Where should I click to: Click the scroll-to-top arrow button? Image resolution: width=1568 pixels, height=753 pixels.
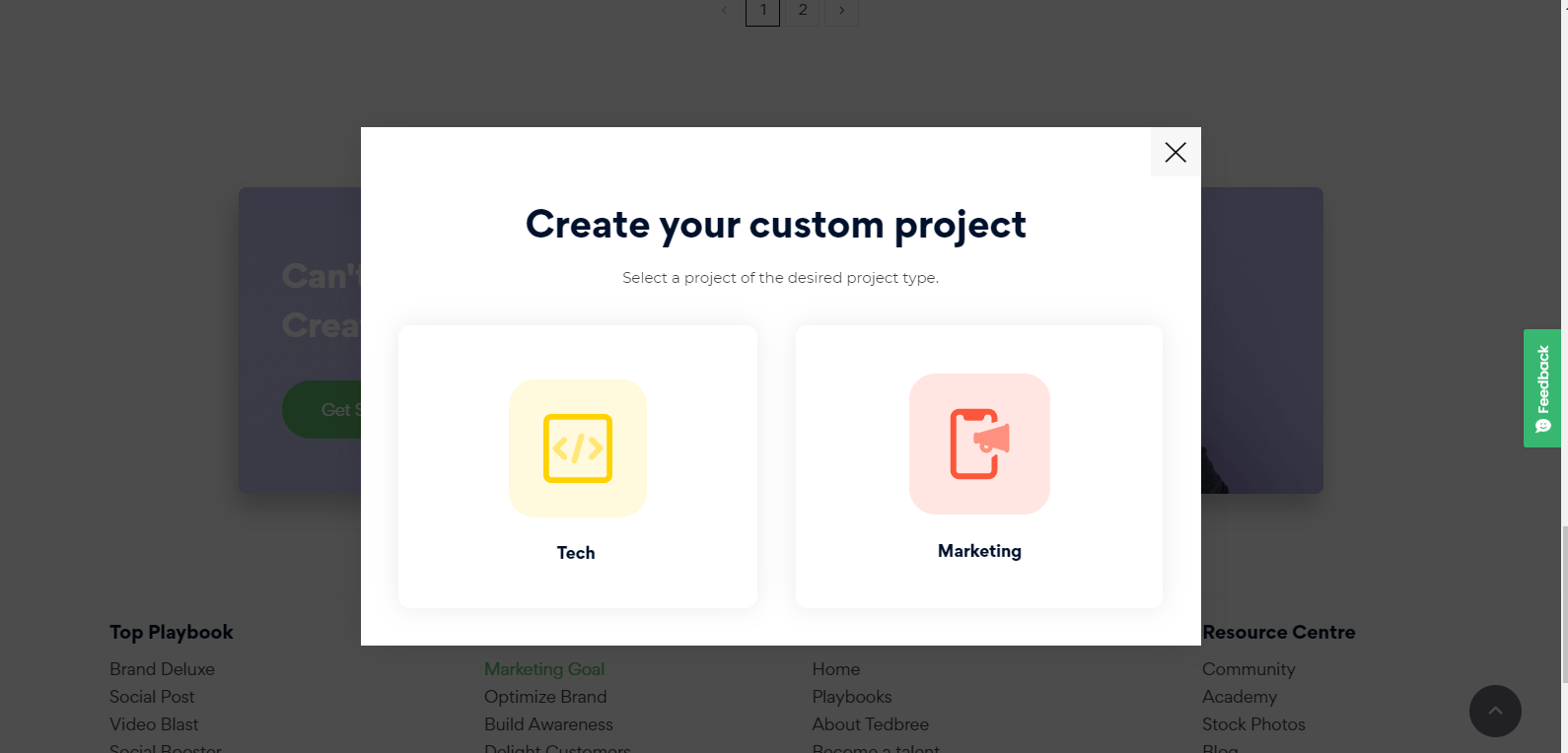click(x=1495, y=711)
